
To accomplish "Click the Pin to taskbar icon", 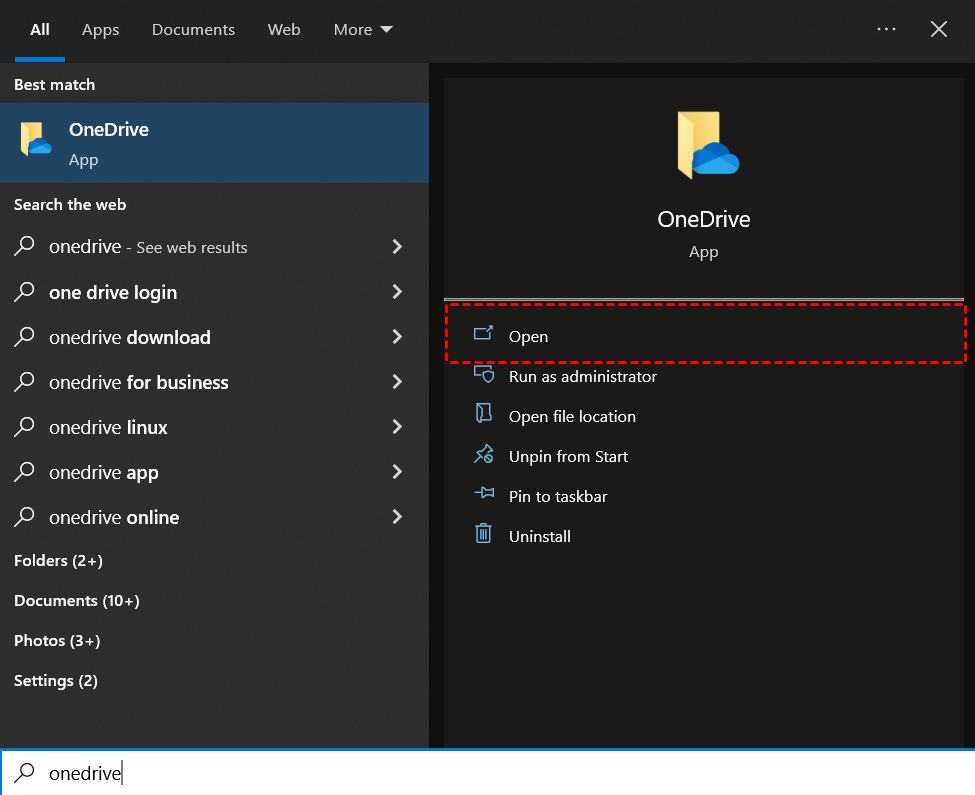I will (484, 496).
